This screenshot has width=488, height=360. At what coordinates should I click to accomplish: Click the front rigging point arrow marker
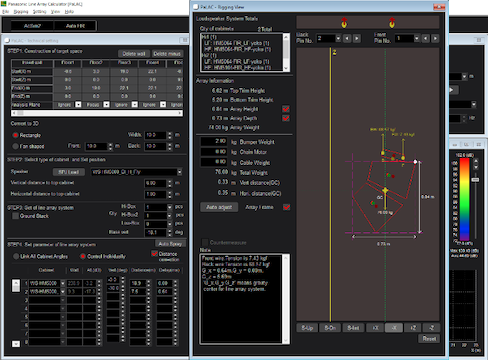[392, 23]
